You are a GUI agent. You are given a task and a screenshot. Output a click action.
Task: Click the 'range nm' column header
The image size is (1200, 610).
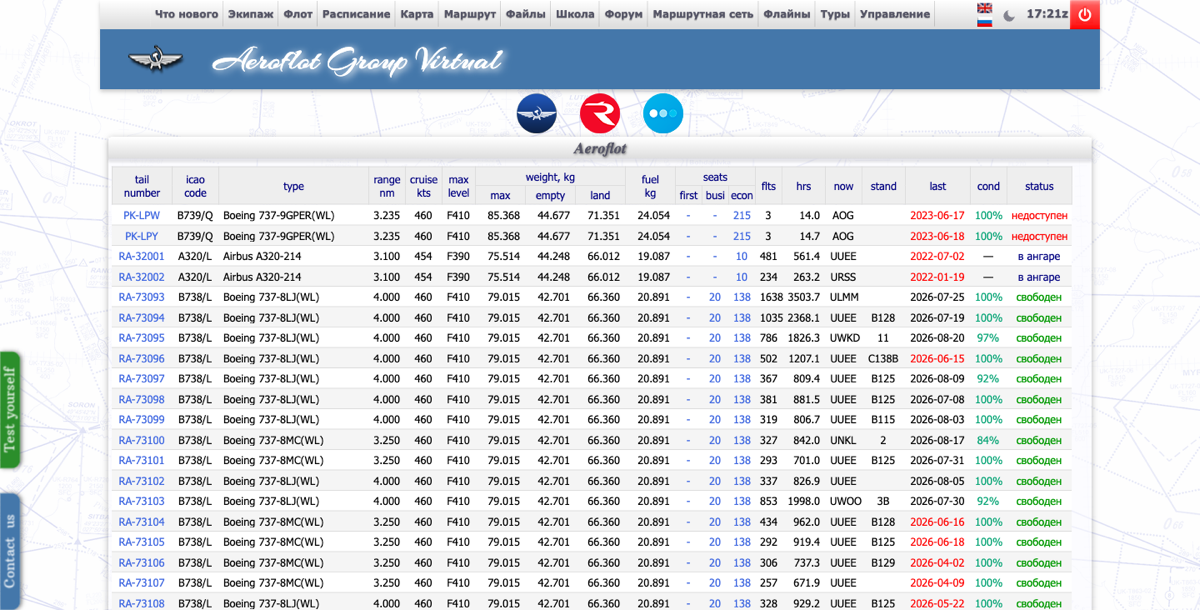(387, 186)
